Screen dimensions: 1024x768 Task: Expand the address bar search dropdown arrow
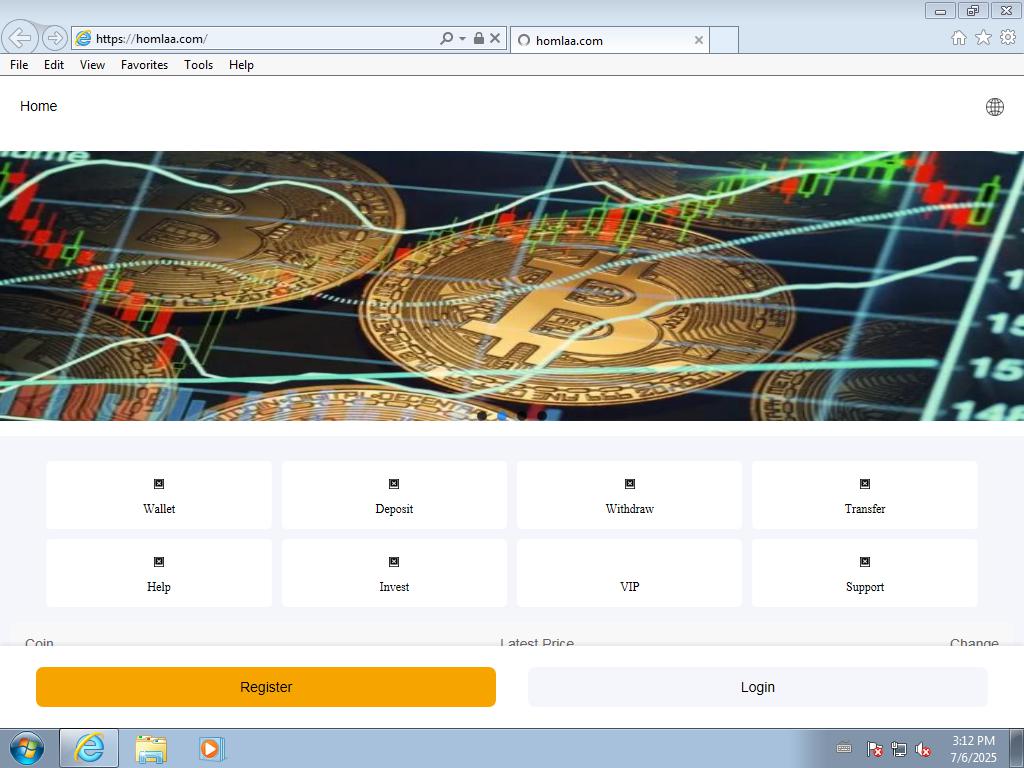tap(462, 39)
